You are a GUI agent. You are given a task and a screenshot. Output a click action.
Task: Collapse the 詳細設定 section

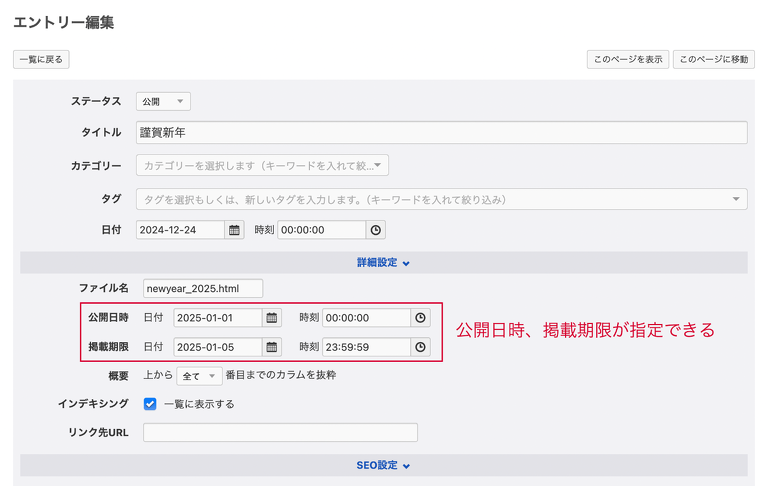click(384, 263)
